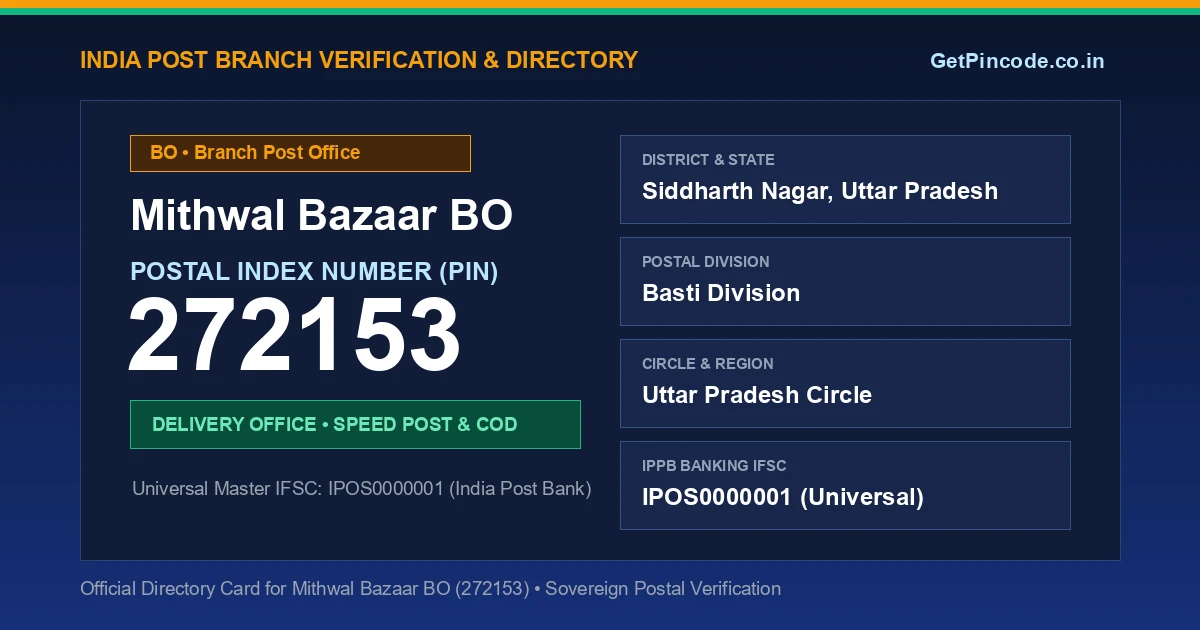Click the Delivery Office • Speed Post & COD badge

pyautogui.click(x=355, y=424)
